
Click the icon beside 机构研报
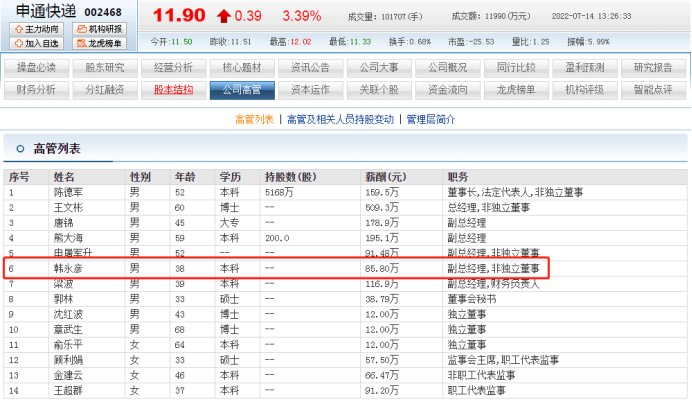pyautogui.click(x=82, y=29)
